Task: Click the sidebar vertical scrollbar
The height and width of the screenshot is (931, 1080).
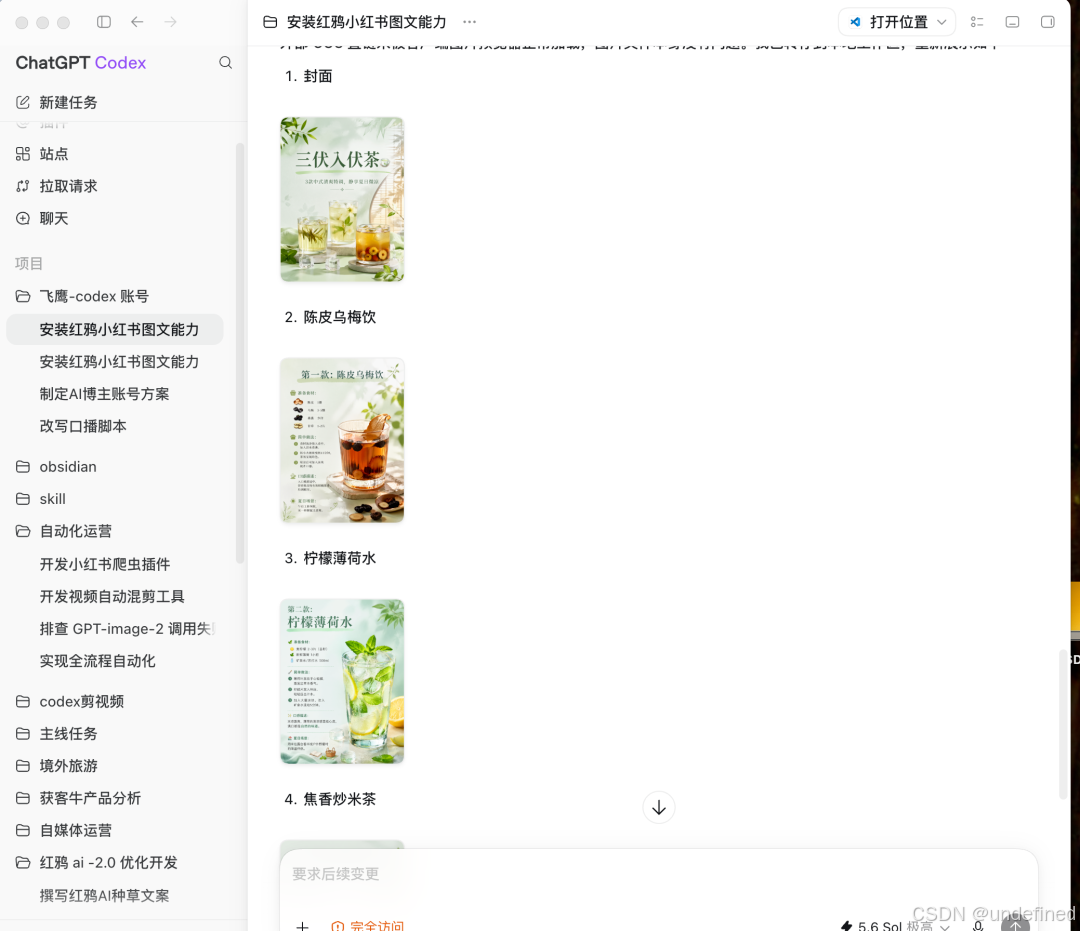Action: (x=240, y=353)
